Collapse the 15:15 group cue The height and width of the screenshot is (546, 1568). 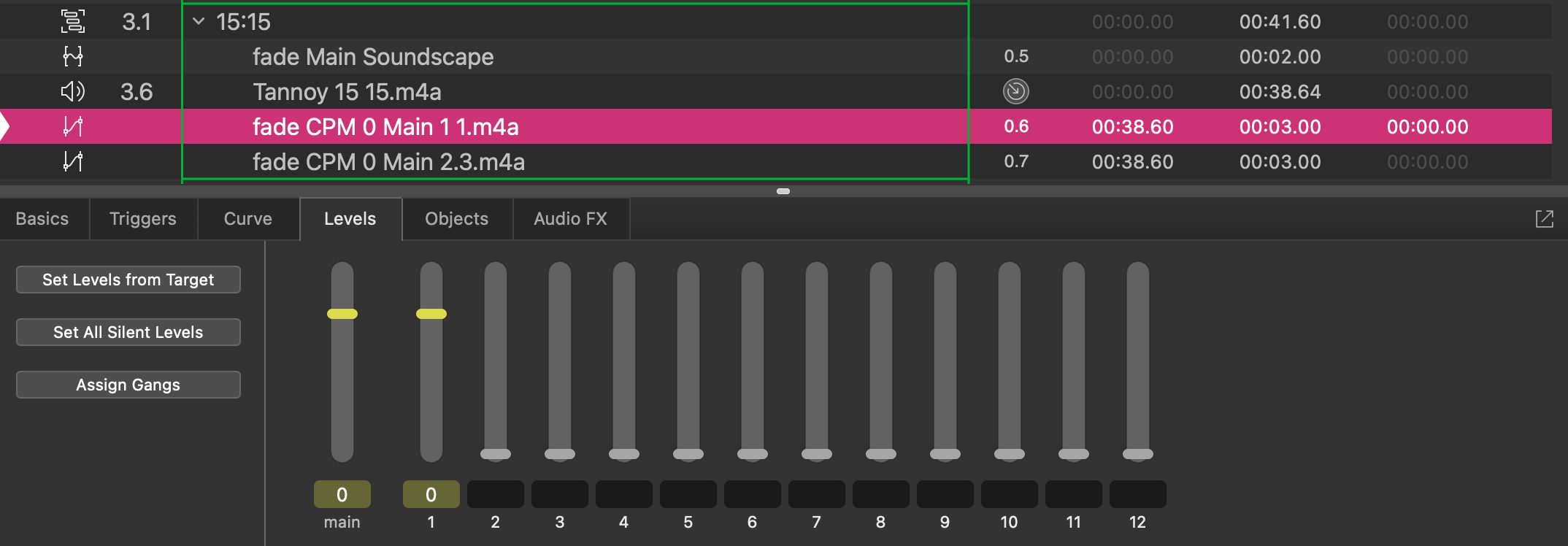tap(199, 22)
